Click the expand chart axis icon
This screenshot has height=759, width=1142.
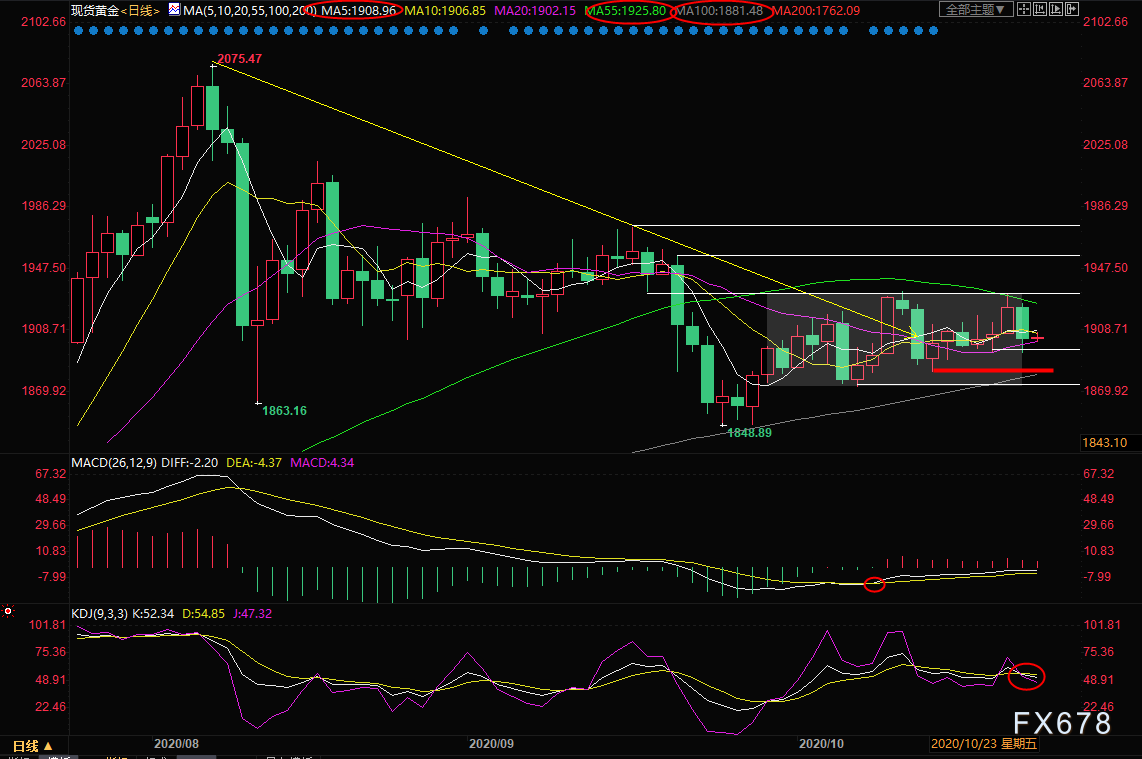[1056, 9]
